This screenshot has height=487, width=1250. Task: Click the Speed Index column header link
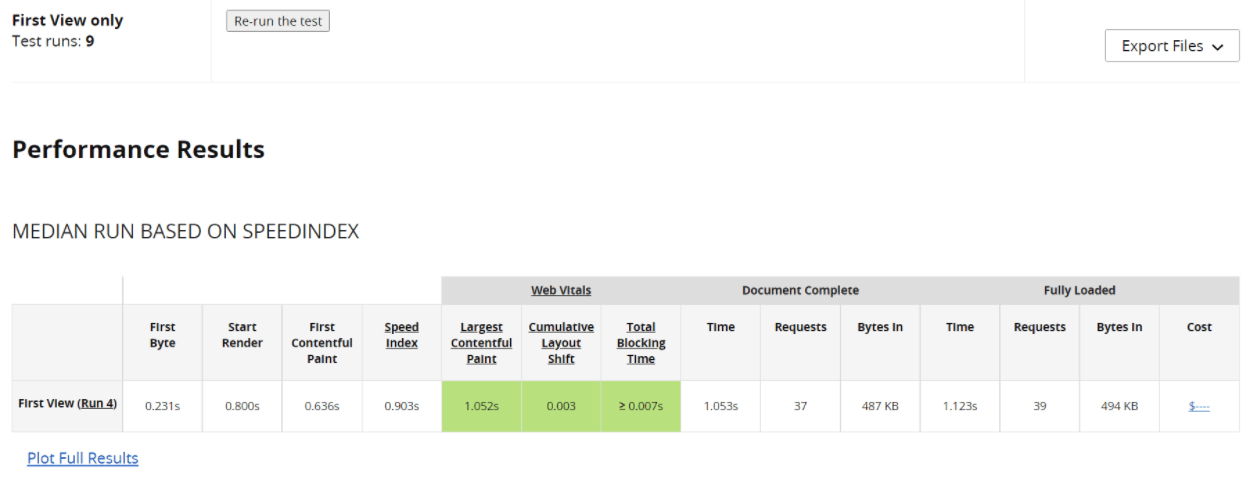[402, 335]
